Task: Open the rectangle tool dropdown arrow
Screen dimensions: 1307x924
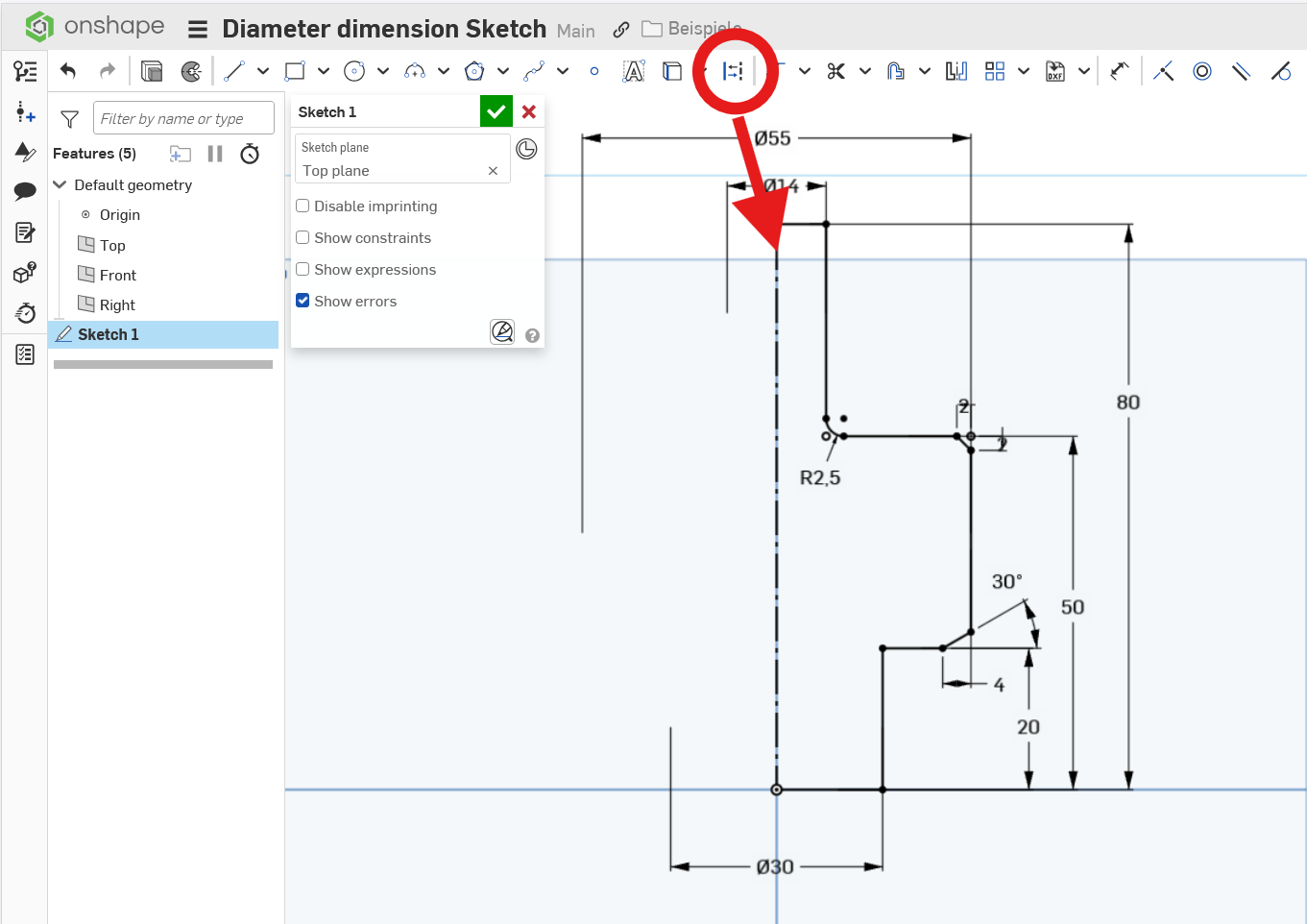Action: (324, 71)
